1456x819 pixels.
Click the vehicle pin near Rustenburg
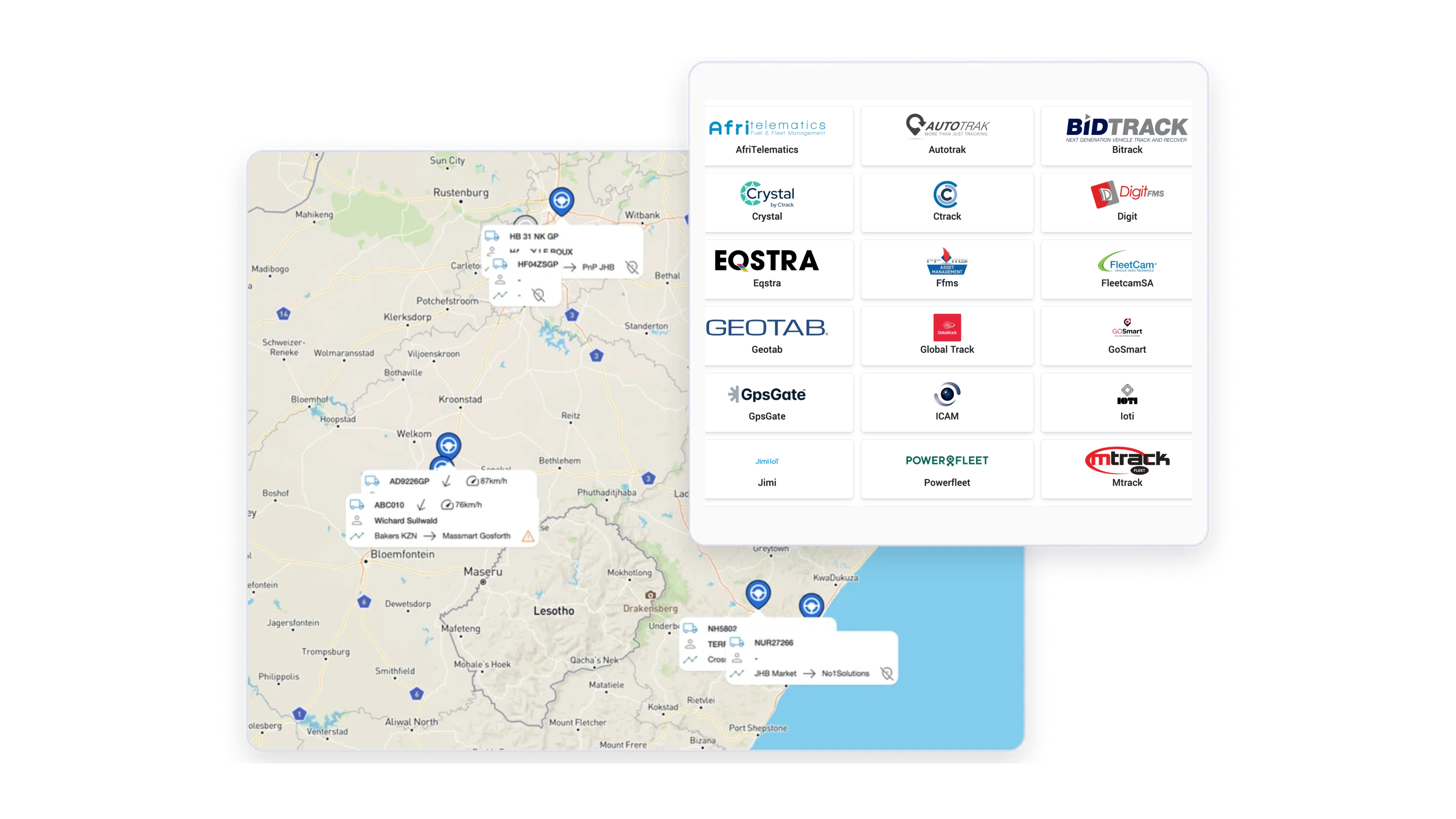point(561,200)
